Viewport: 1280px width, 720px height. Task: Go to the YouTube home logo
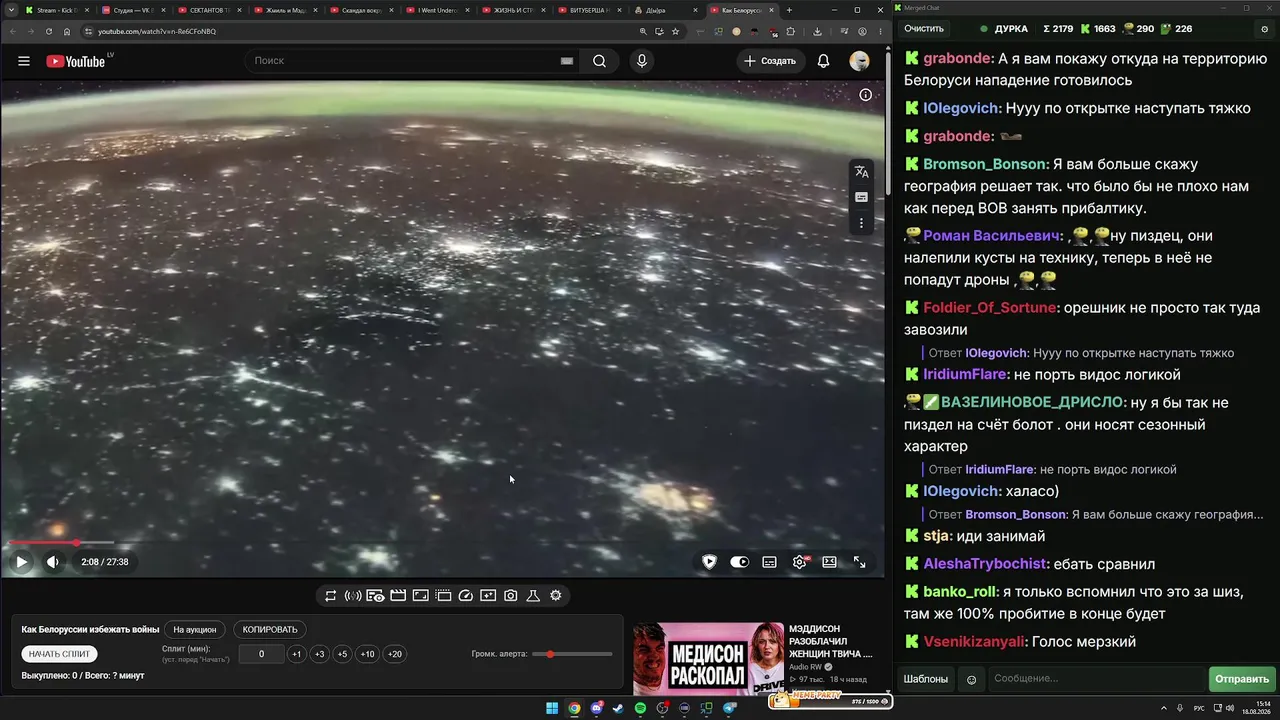(x=76, y=61)
